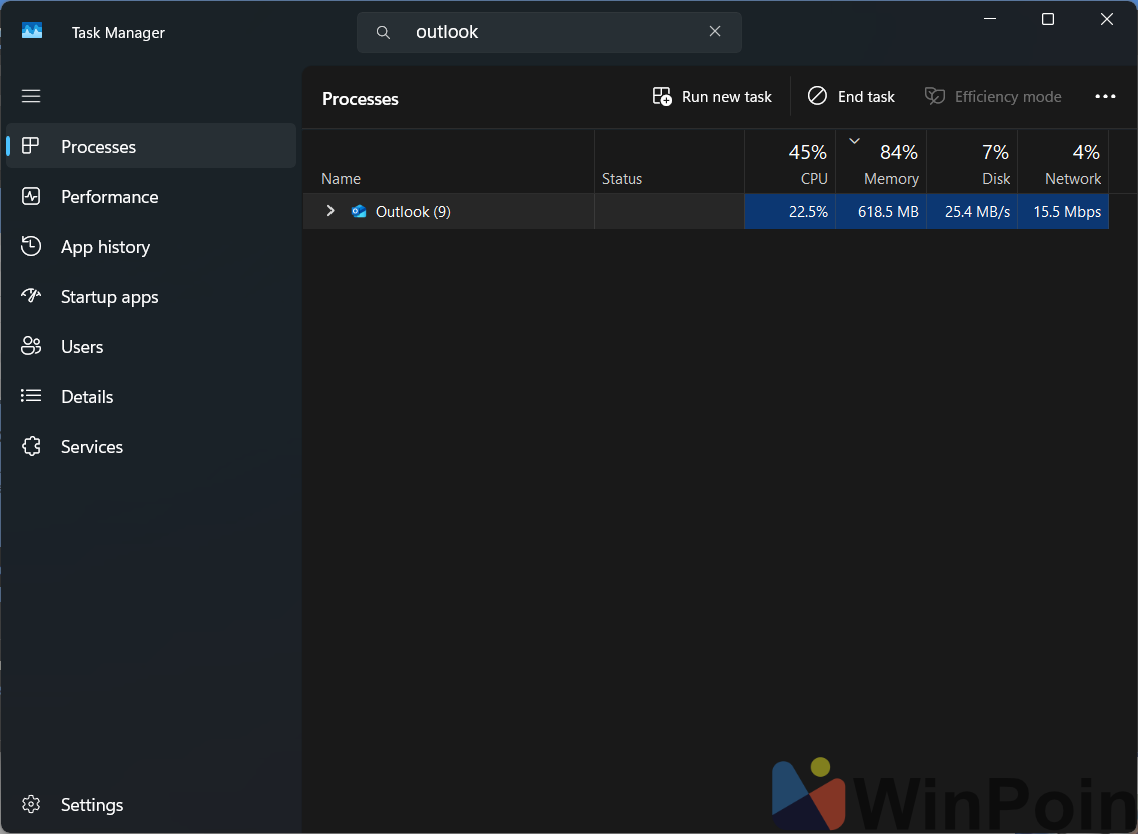
Task: Click the Run new task button
Action: 712,97
